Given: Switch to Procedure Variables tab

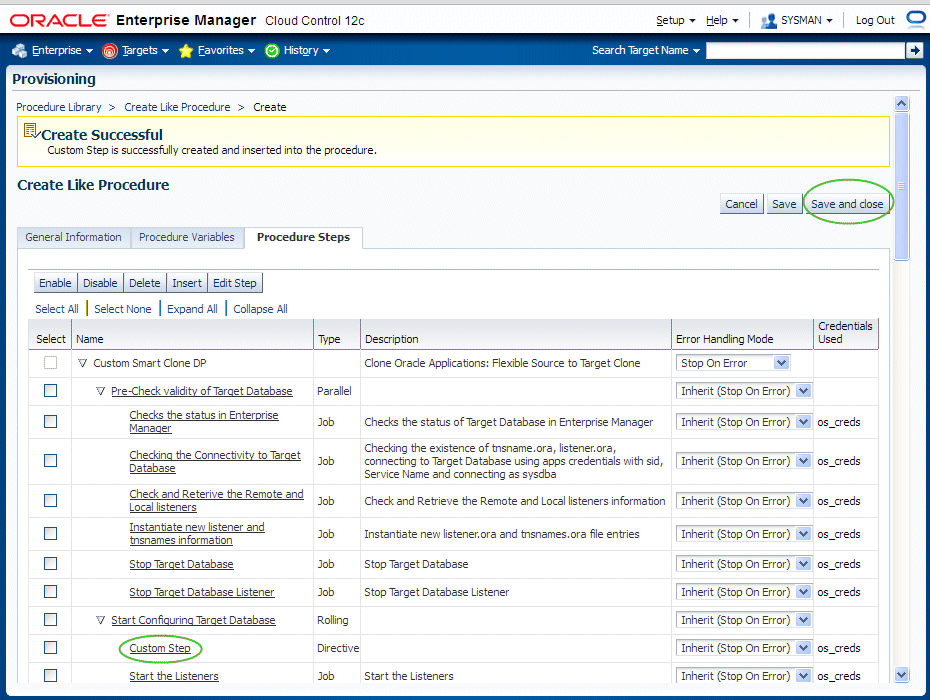Looking at the screenshot, I should click(x=187, y=237).
